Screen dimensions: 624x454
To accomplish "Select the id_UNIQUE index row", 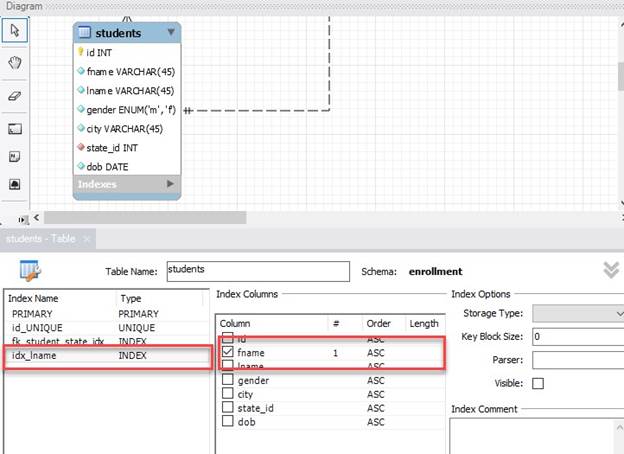I will tap(107, 328).
